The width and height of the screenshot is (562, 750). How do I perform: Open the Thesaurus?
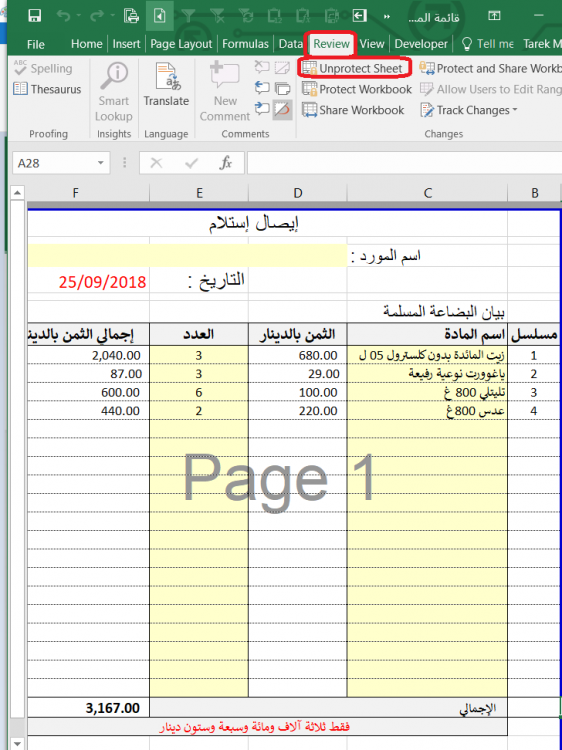tap(47, 89)
